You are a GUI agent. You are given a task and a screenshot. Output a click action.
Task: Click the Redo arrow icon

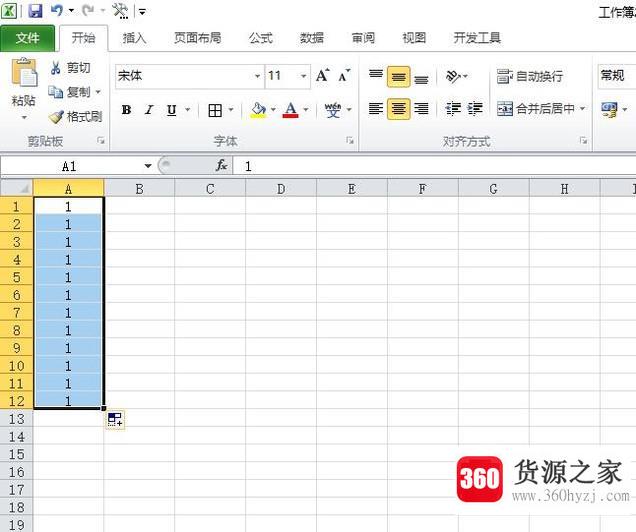[x=88, y=11]
